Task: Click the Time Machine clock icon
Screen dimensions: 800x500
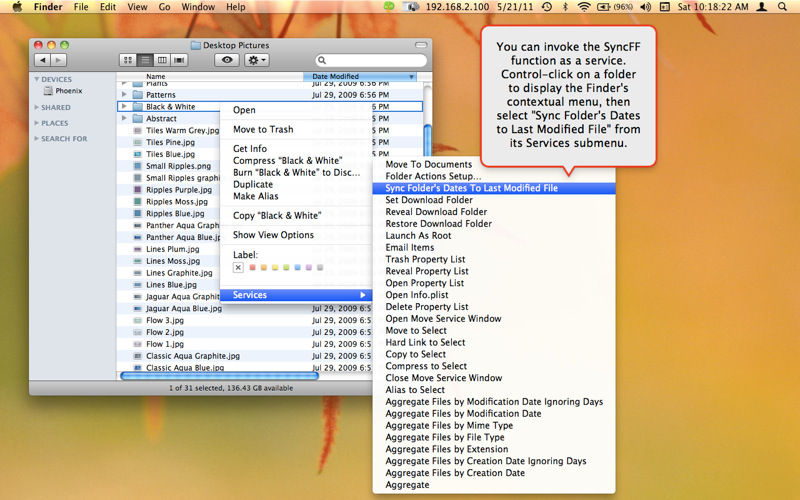Action: click(547, 7)
